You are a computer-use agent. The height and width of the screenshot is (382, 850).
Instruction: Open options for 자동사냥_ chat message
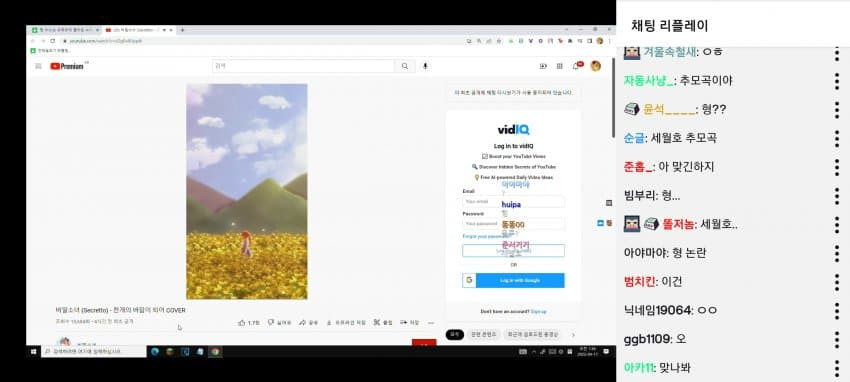tap(836, 81)
